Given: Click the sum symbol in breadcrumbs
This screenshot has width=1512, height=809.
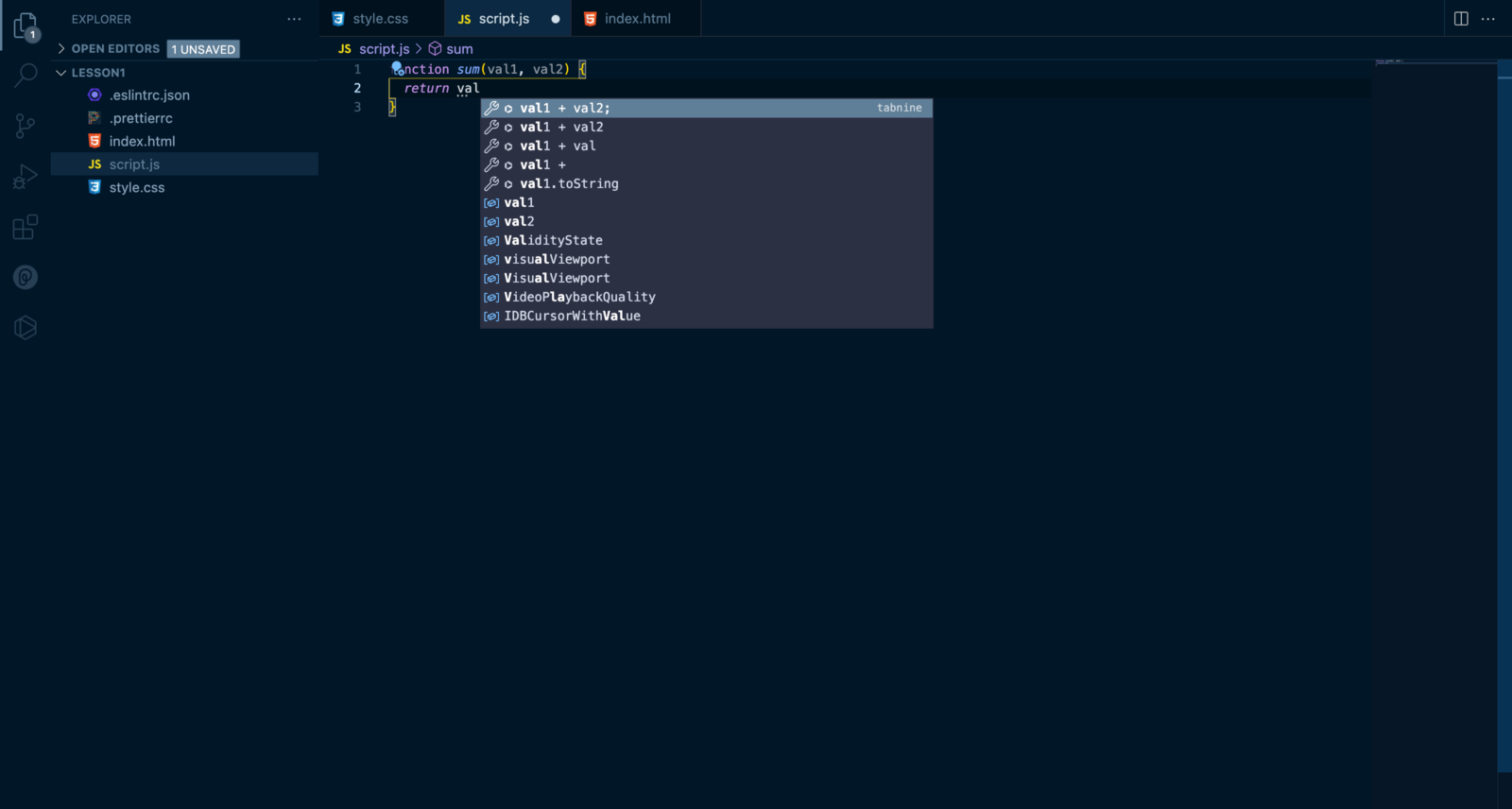Looking at the screenshot, I should pyautogui.click(x=459, y=49).
